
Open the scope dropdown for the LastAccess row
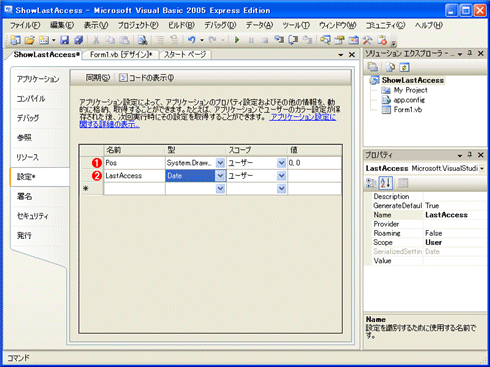(281, 176)
